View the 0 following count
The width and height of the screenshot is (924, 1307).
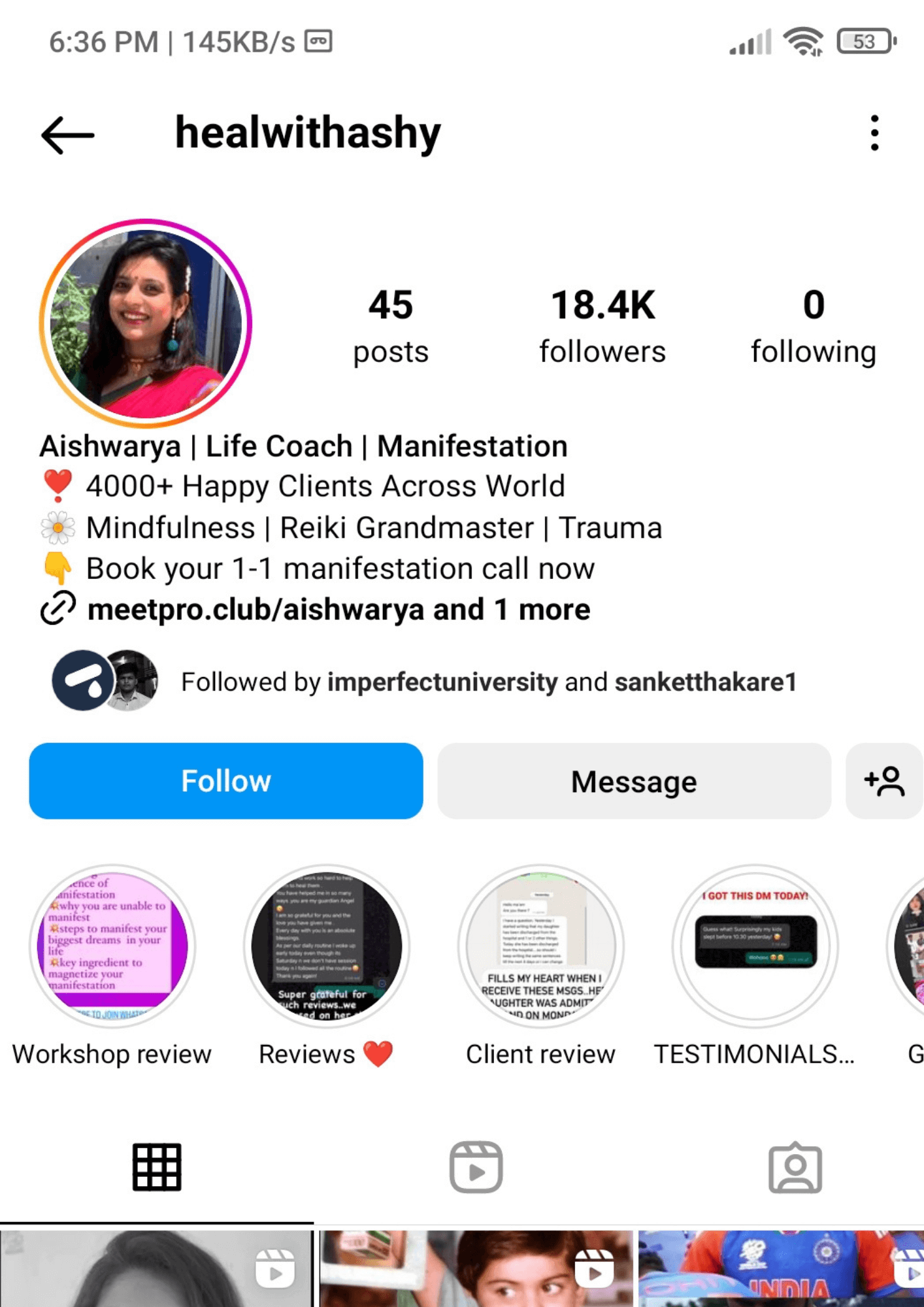[814, 327]
